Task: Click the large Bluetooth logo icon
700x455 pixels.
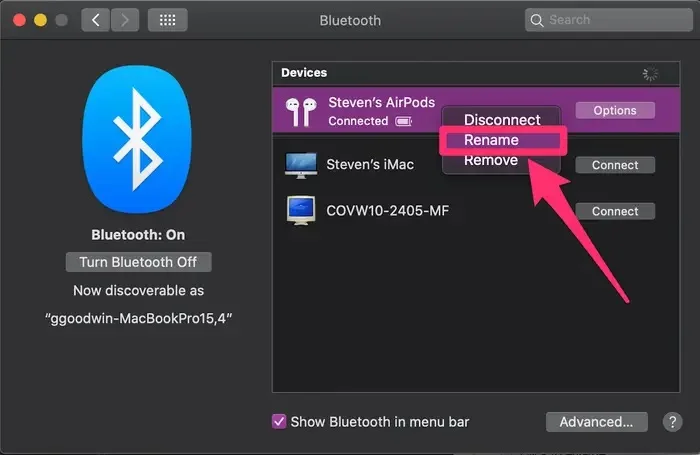Action: [138, 137]
